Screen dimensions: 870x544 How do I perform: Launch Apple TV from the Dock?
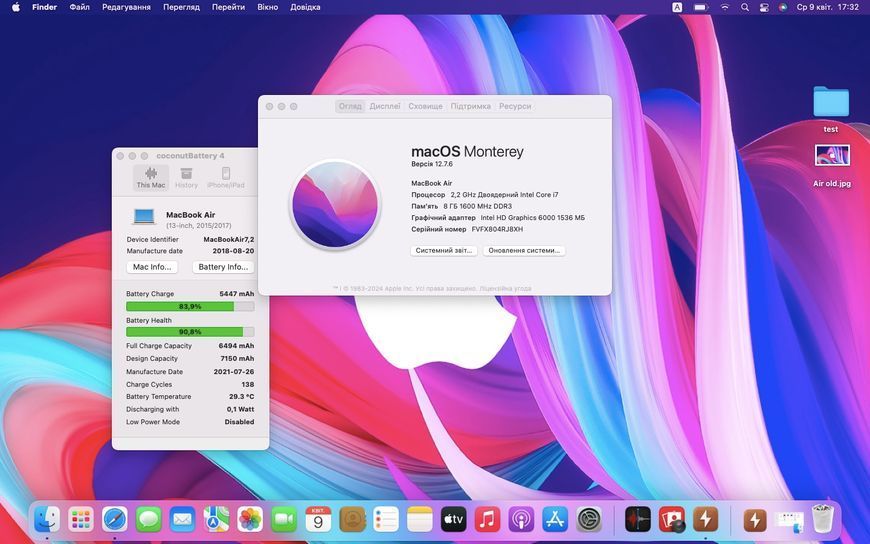453,520
